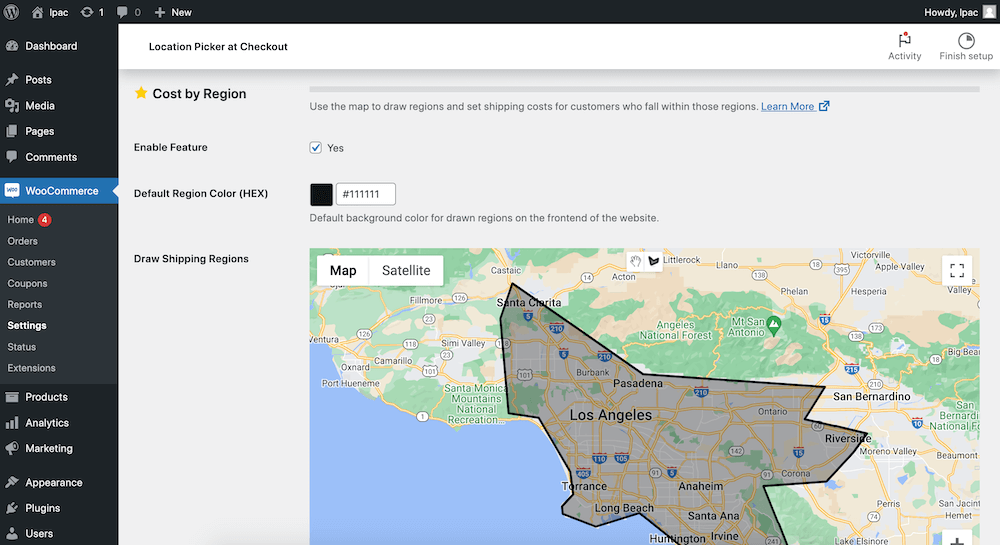
Task: Open Plugins in the sidebar
Action: [x=42, y=508]
